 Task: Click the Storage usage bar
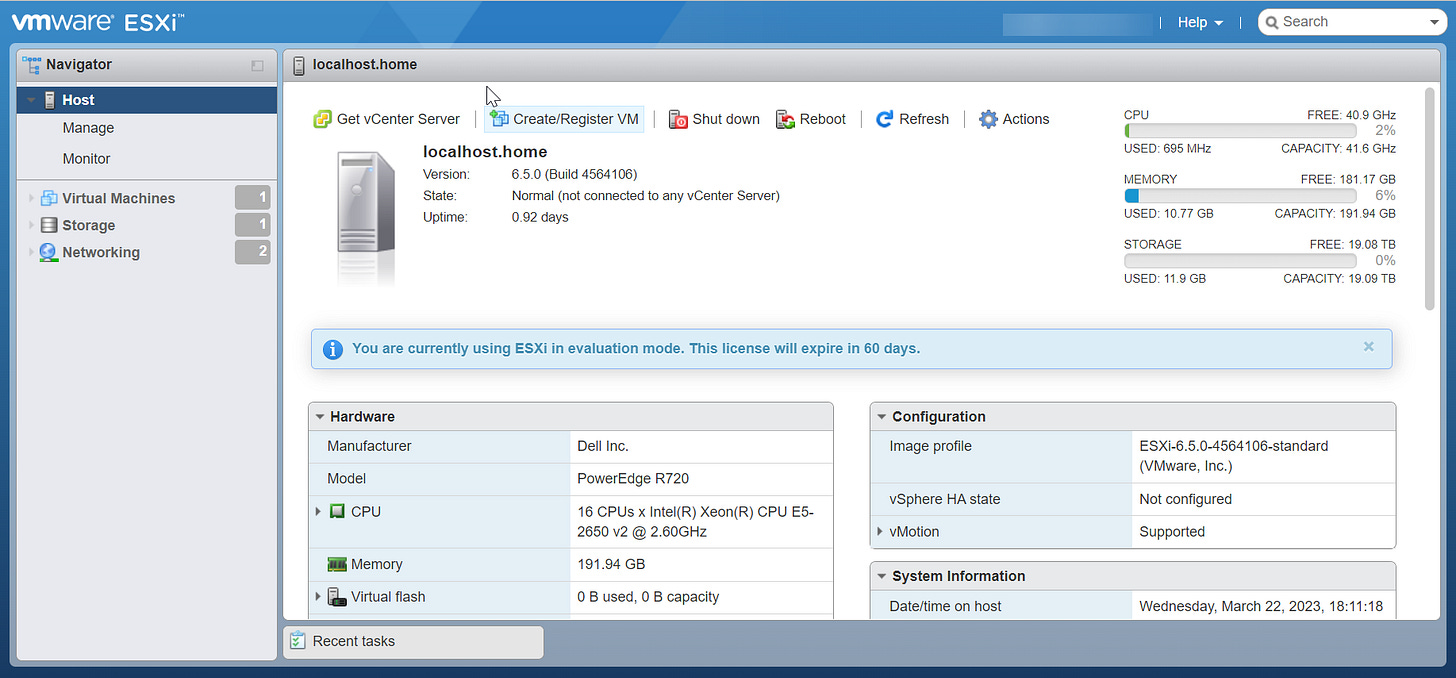pyautogui.click(x=1240, y=261)
